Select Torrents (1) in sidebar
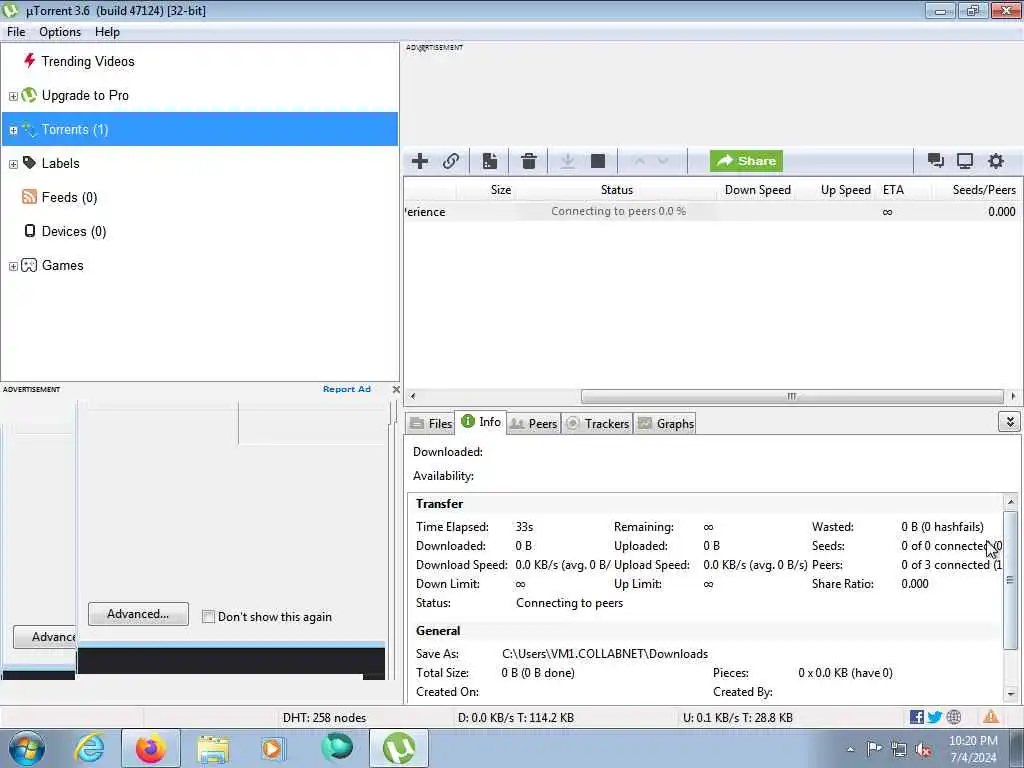This screenshot has width=1024, height=768. coord(199,129)
